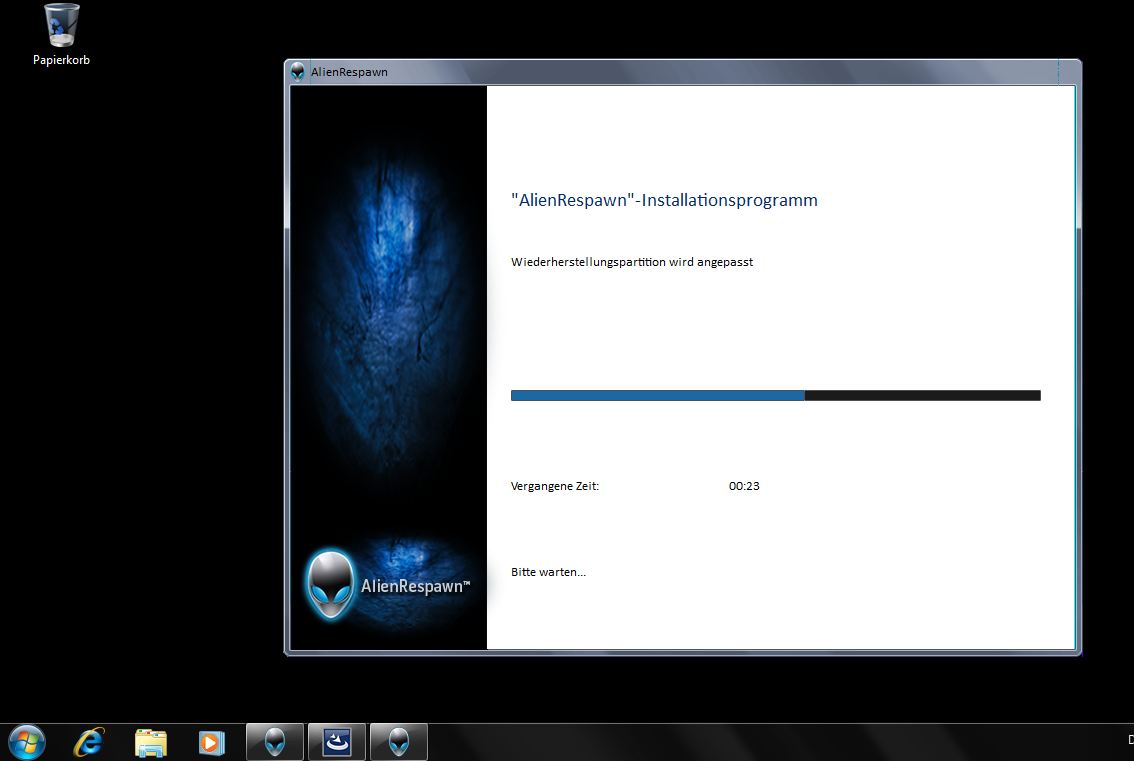
Task: Select the Papierkorb desktop icon
Action: (x=61, y=35)
